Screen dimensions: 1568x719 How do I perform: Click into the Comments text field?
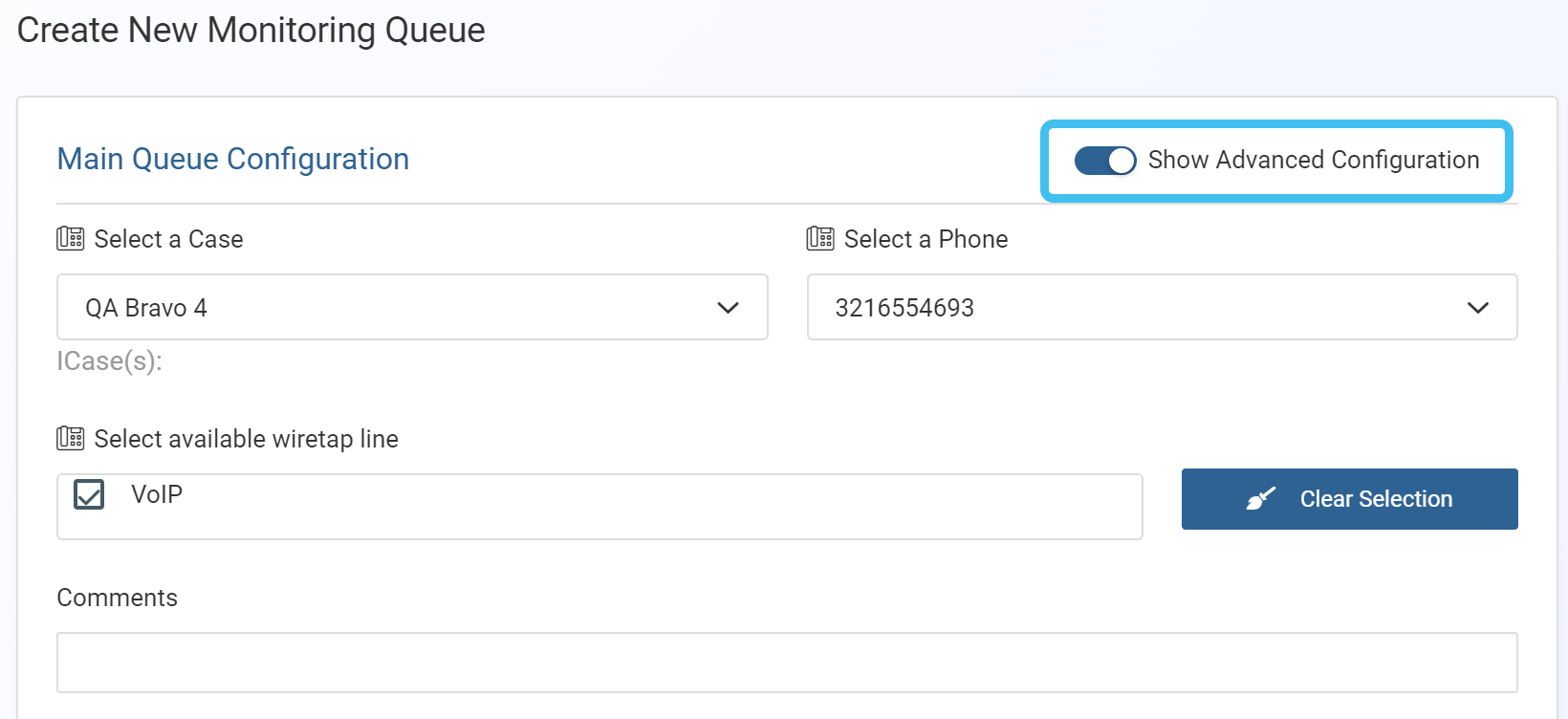pos(786,662)
